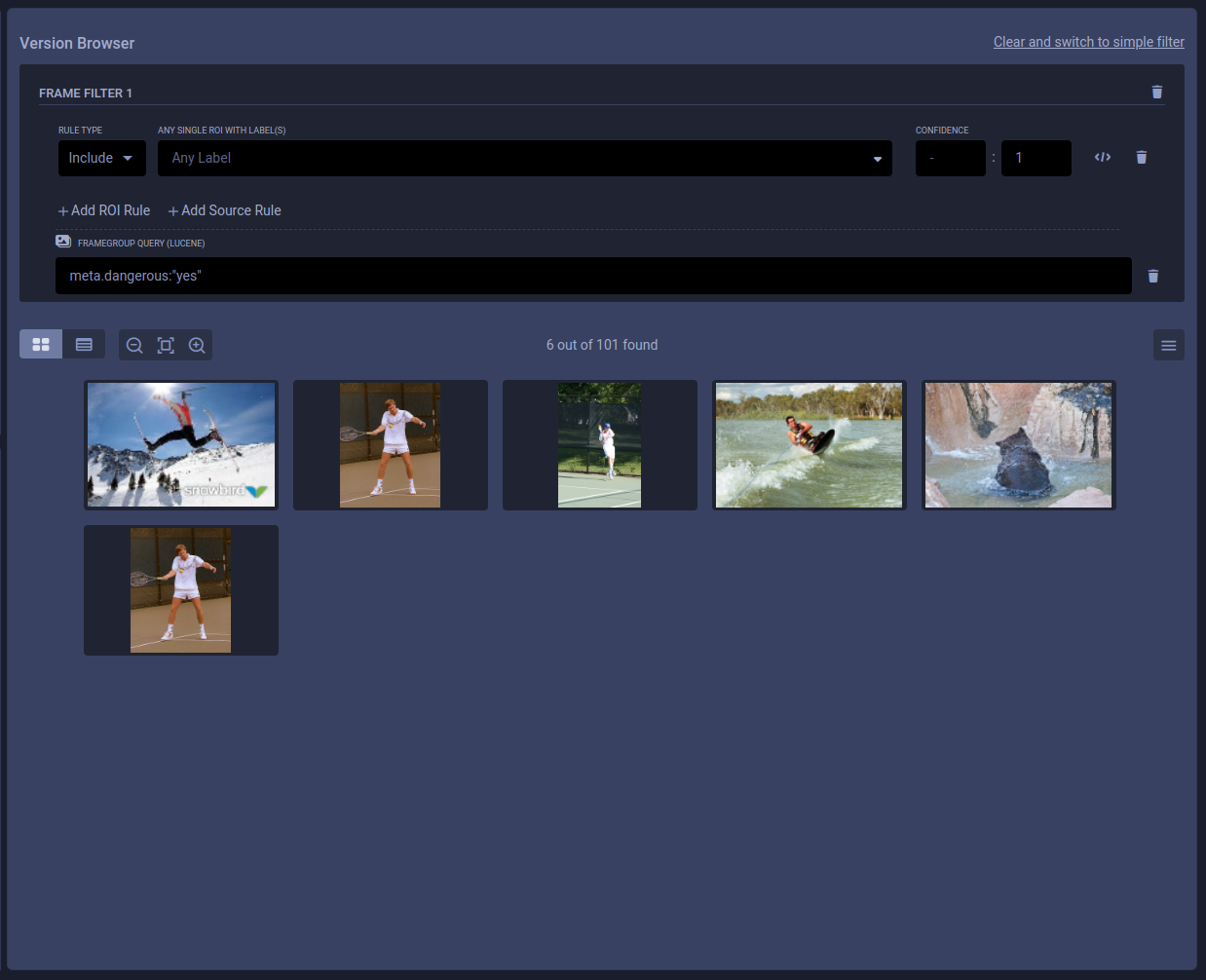
Task: Click the minimum confidence field
Action: [951, 158]
